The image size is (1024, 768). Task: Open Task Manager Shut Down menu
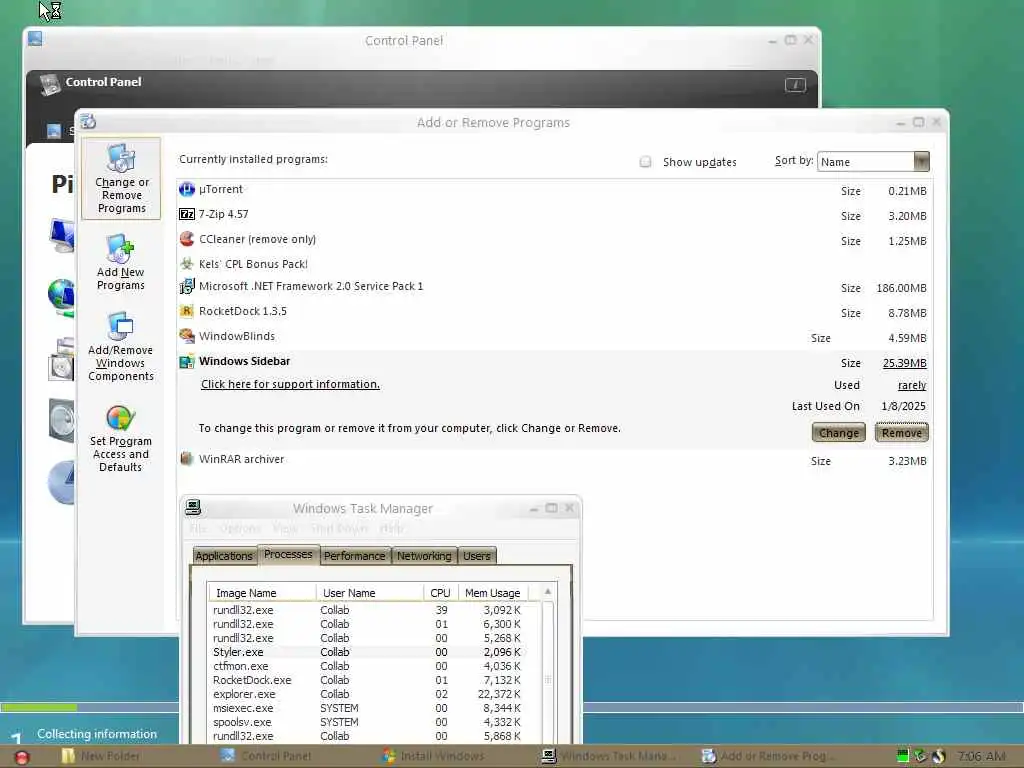tap(339, 528)
